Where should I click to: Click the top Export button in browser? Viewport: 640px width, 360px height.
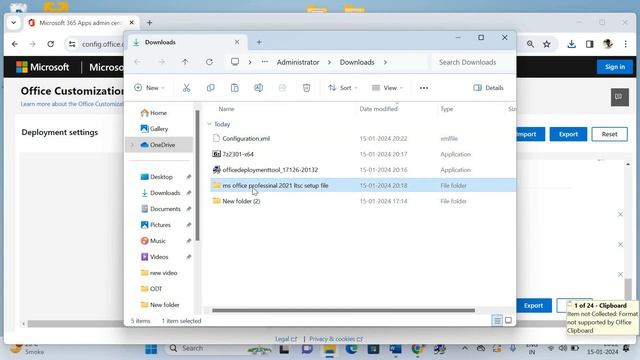coord(568,134)
